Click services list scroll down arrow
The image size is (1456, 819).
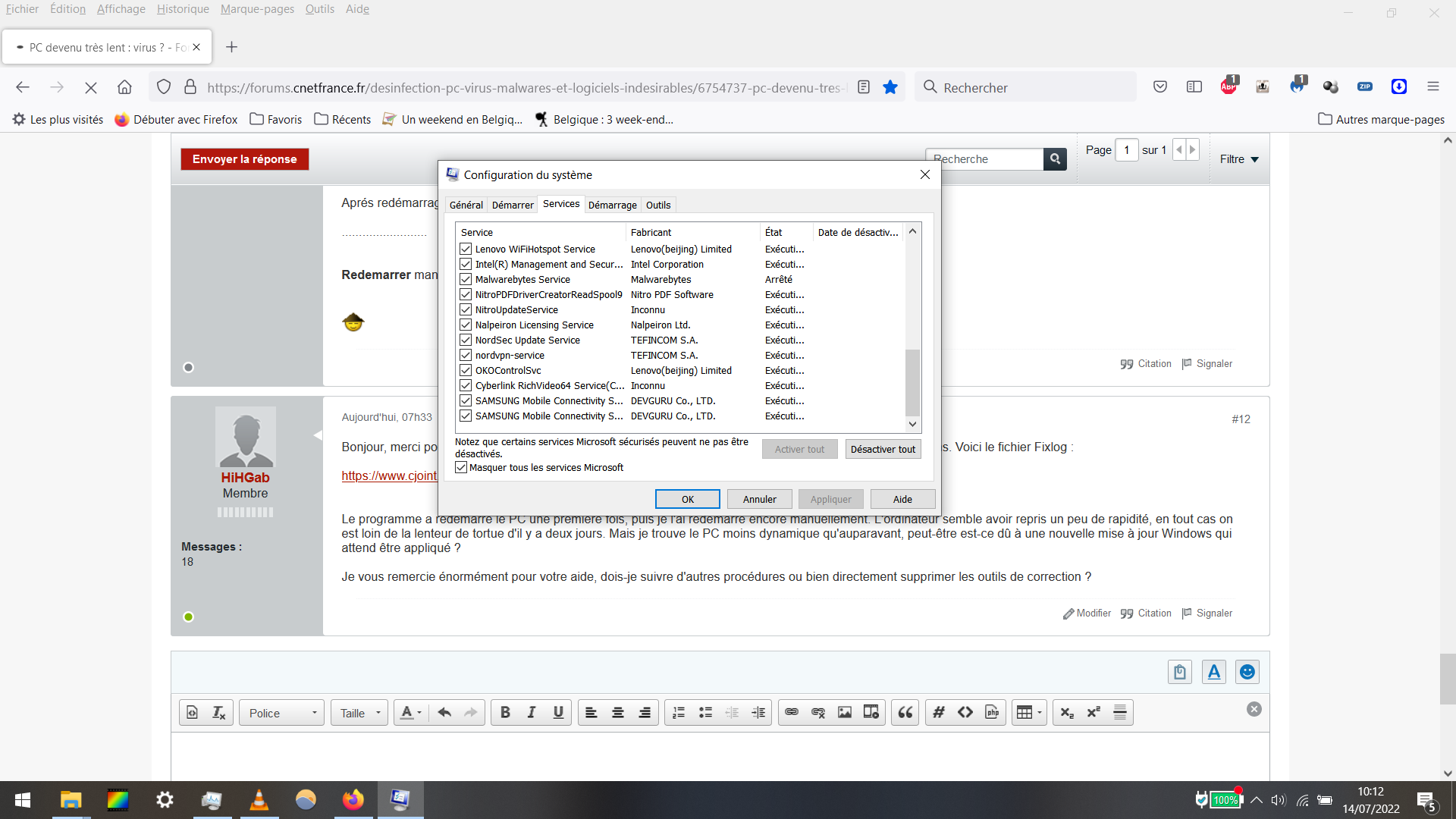913,425
